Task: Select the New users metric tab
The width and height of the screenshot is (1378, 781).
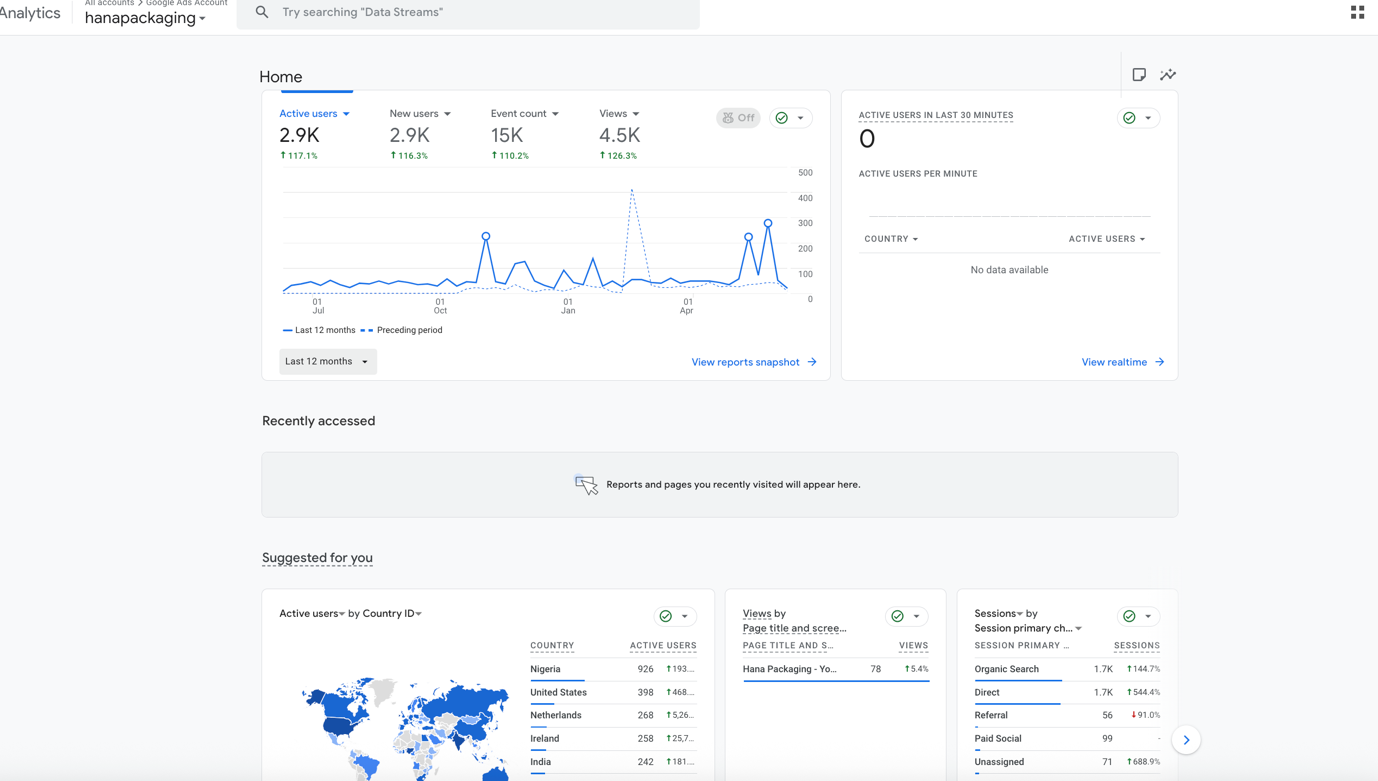Action: pyautogui.click(x=419, y=113)
